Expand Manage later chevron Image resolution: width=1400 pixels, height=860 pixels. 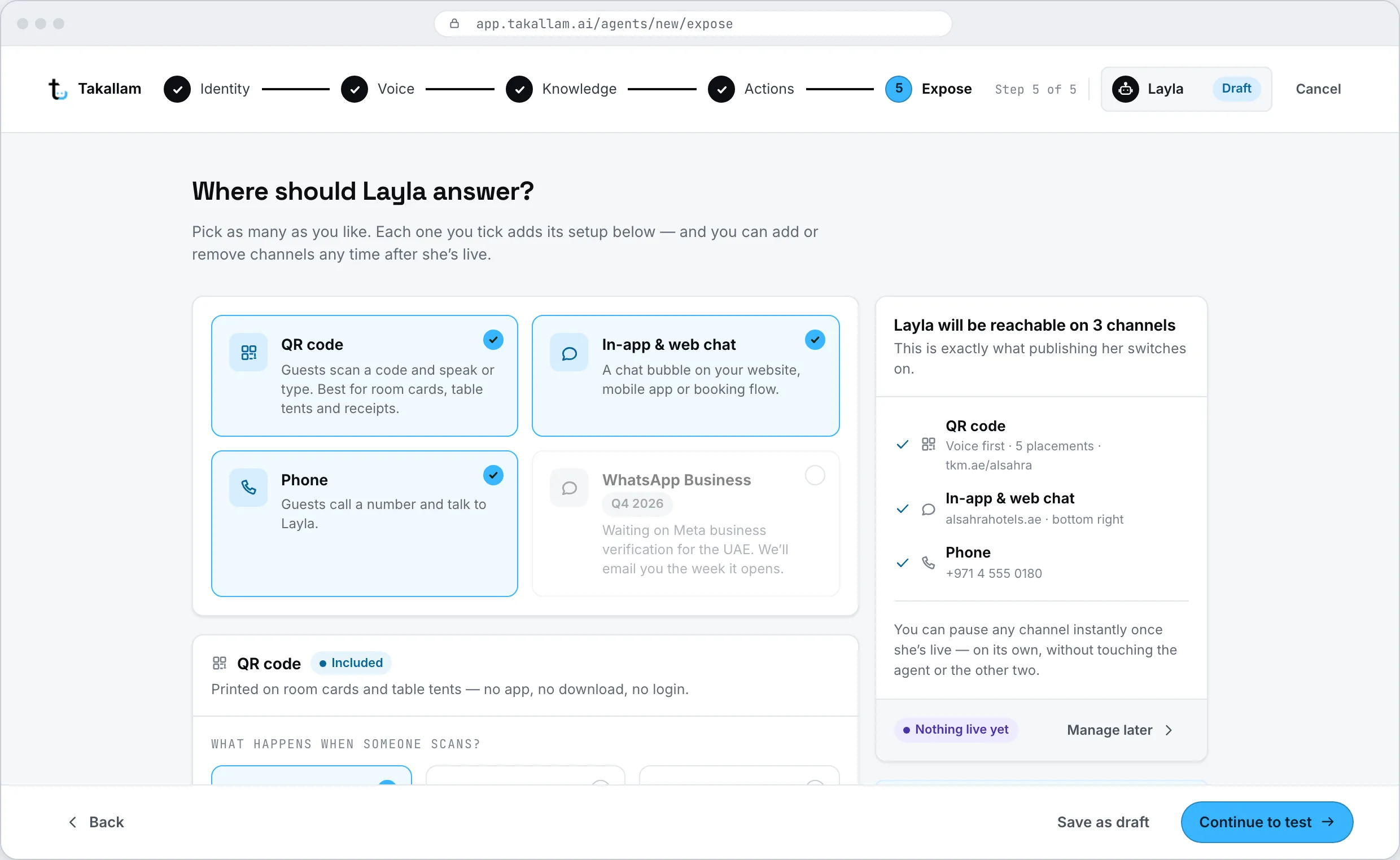[1169, 730]
